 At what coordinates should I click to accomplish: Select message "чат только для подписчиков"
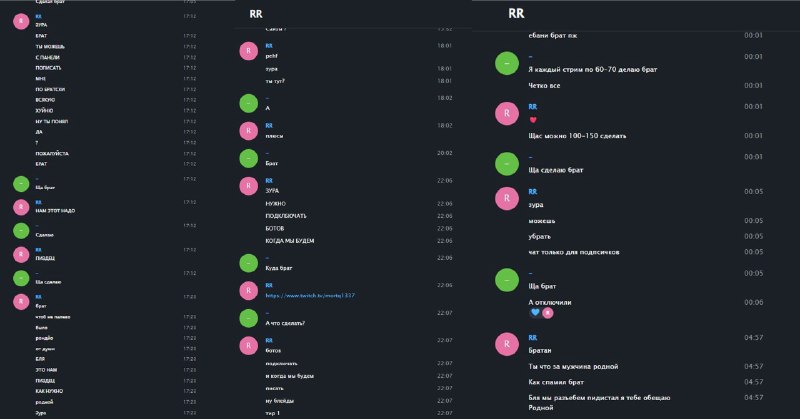click(573, 252)
